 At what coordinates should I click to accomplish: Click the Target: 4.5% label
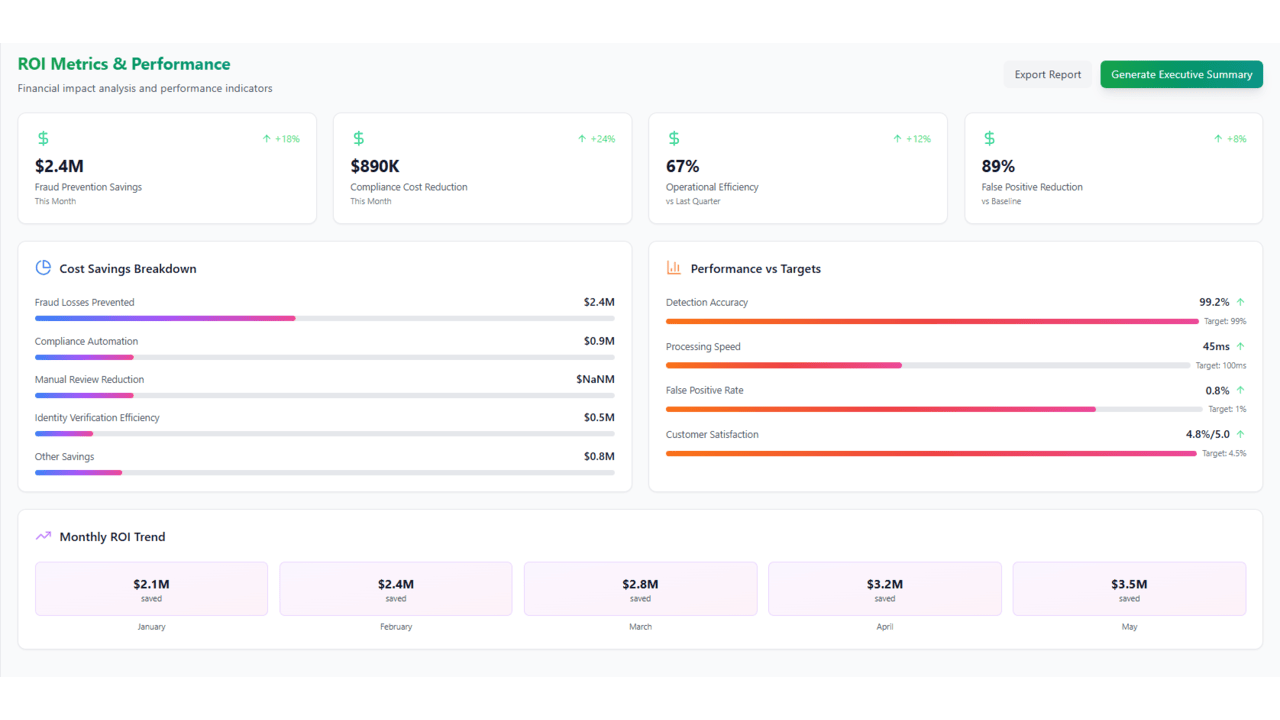[1224, 453]
